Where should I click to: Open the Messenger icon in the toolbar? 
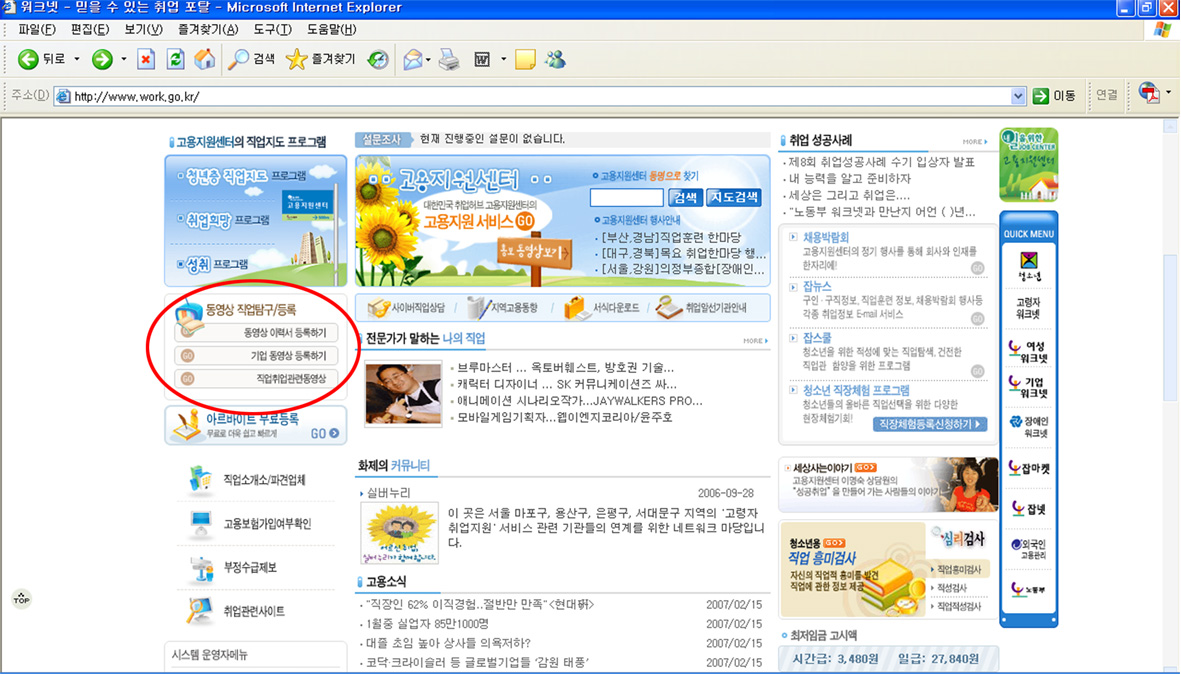(555, 60)
